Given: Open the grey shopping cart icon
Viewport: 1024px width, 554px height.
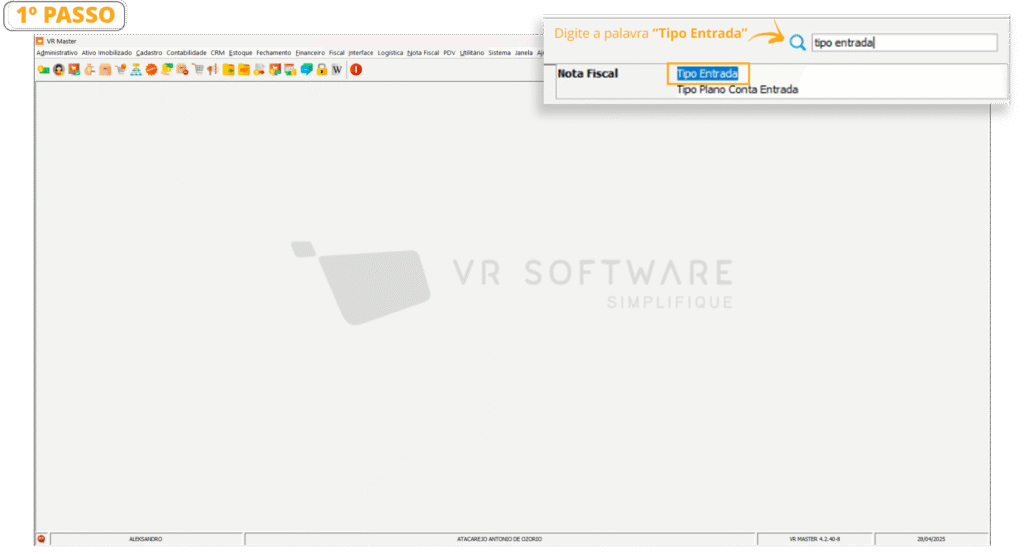Looking at the screenshot, I should pyautogui.click(x=198, y=70).
